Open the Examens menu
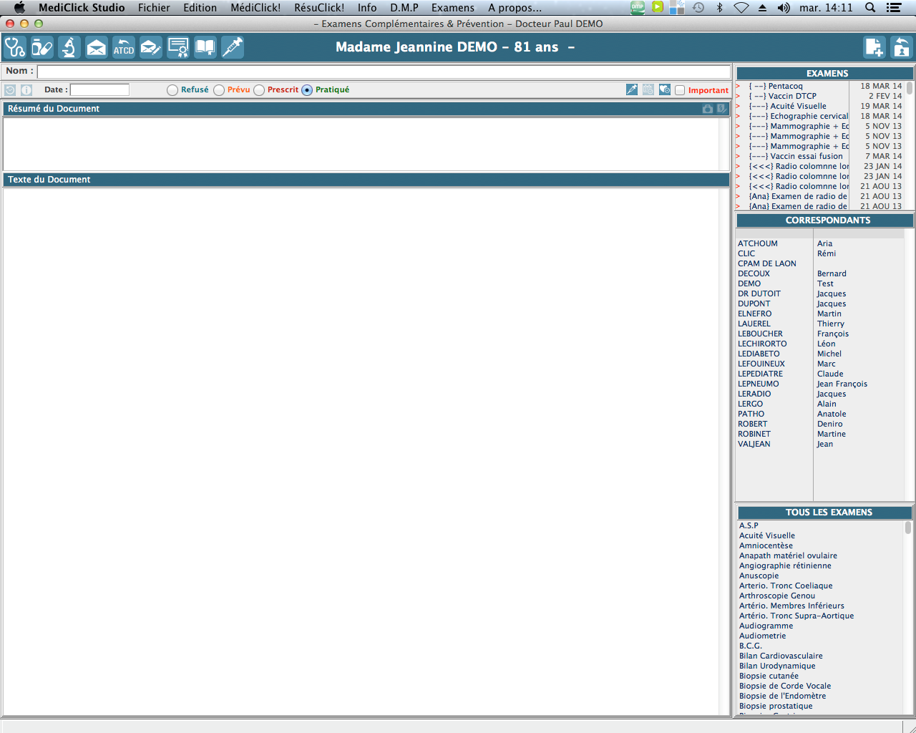Screen dimensions: 916x733 point(452,8)
